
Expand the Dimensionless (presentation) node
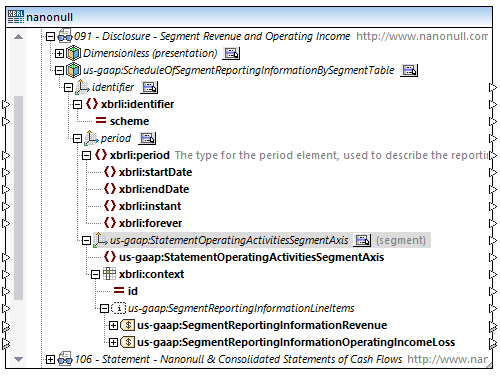click(59, 53)
